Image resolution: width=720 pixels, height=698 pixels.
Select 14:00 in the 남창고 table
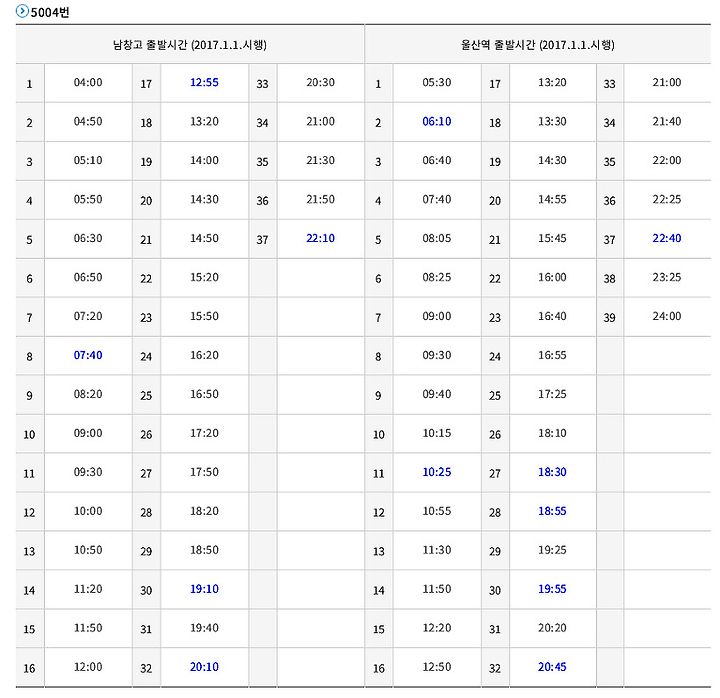pos(204,161)
